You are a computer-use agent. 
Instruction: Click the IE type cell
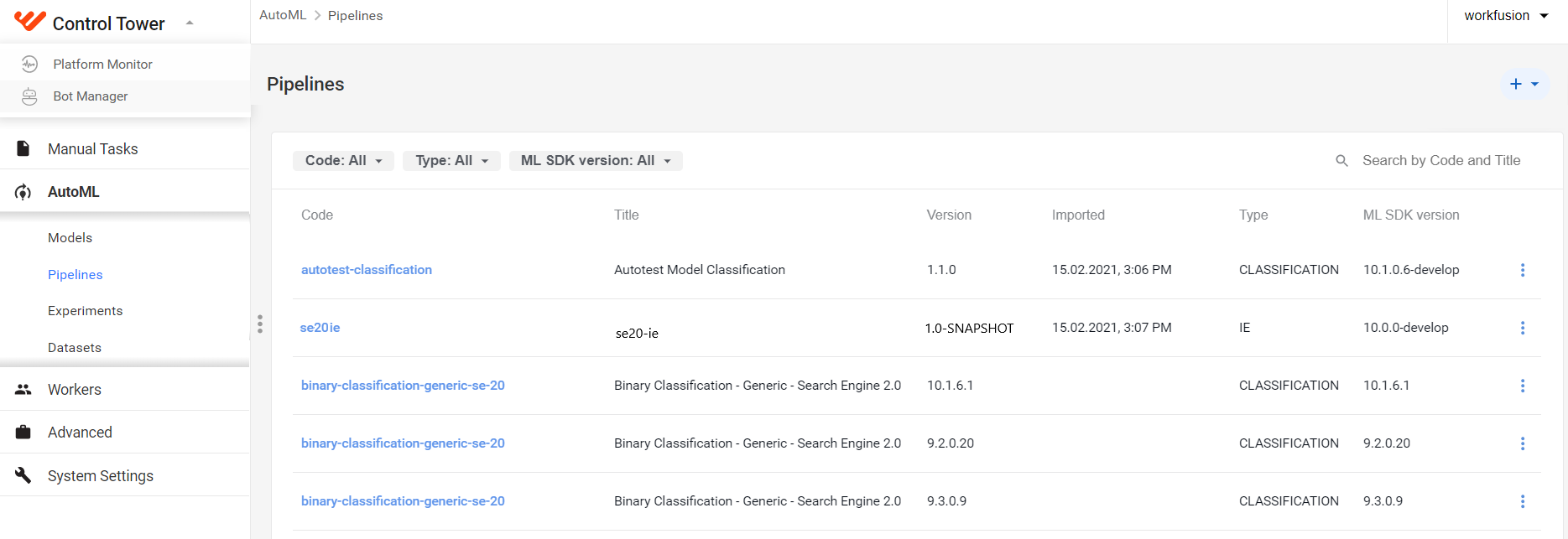click(x=1245, y=328)
